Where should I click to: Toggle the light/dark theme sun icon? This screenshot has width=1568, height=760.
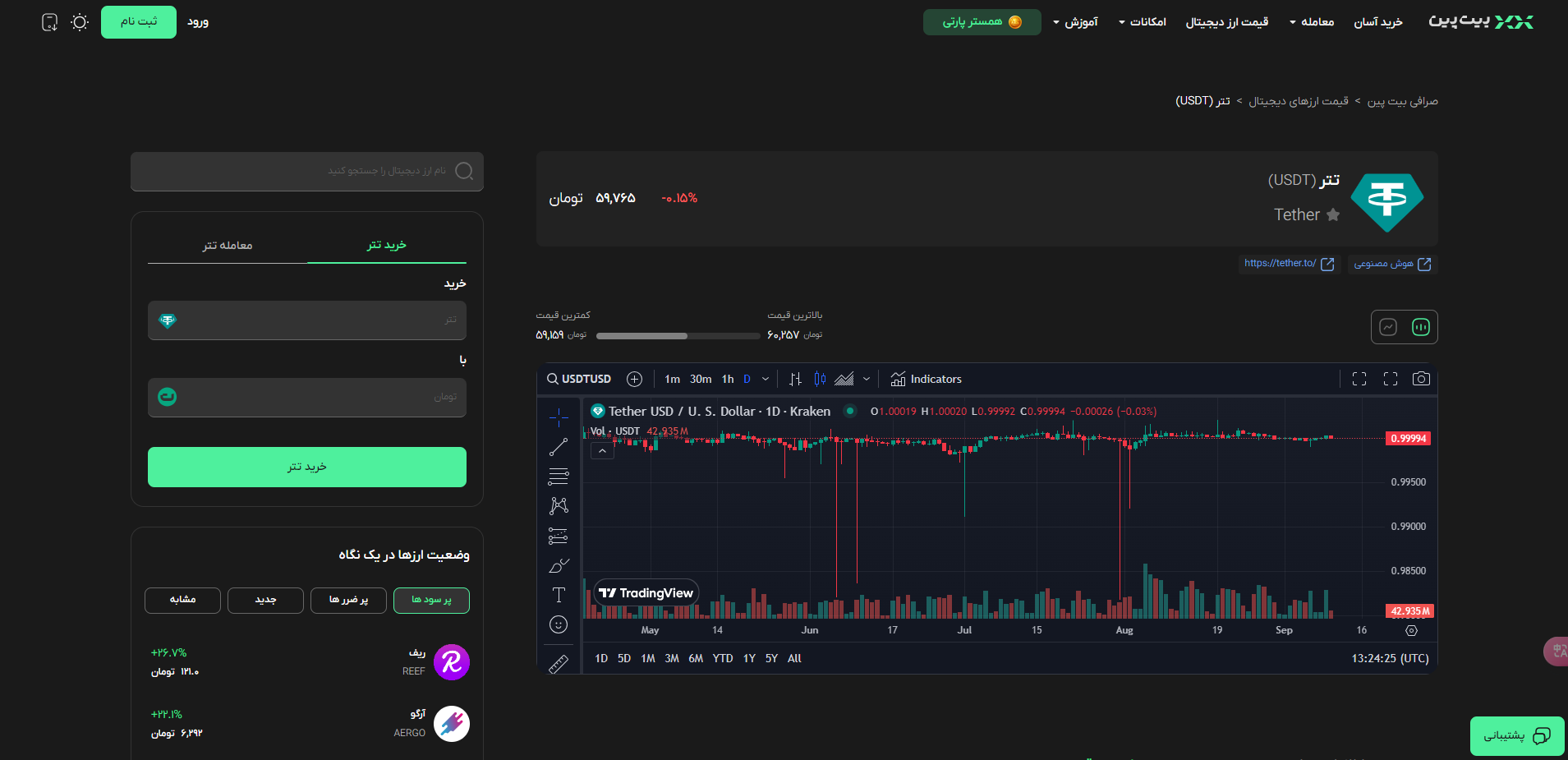[x=80, y=22]
